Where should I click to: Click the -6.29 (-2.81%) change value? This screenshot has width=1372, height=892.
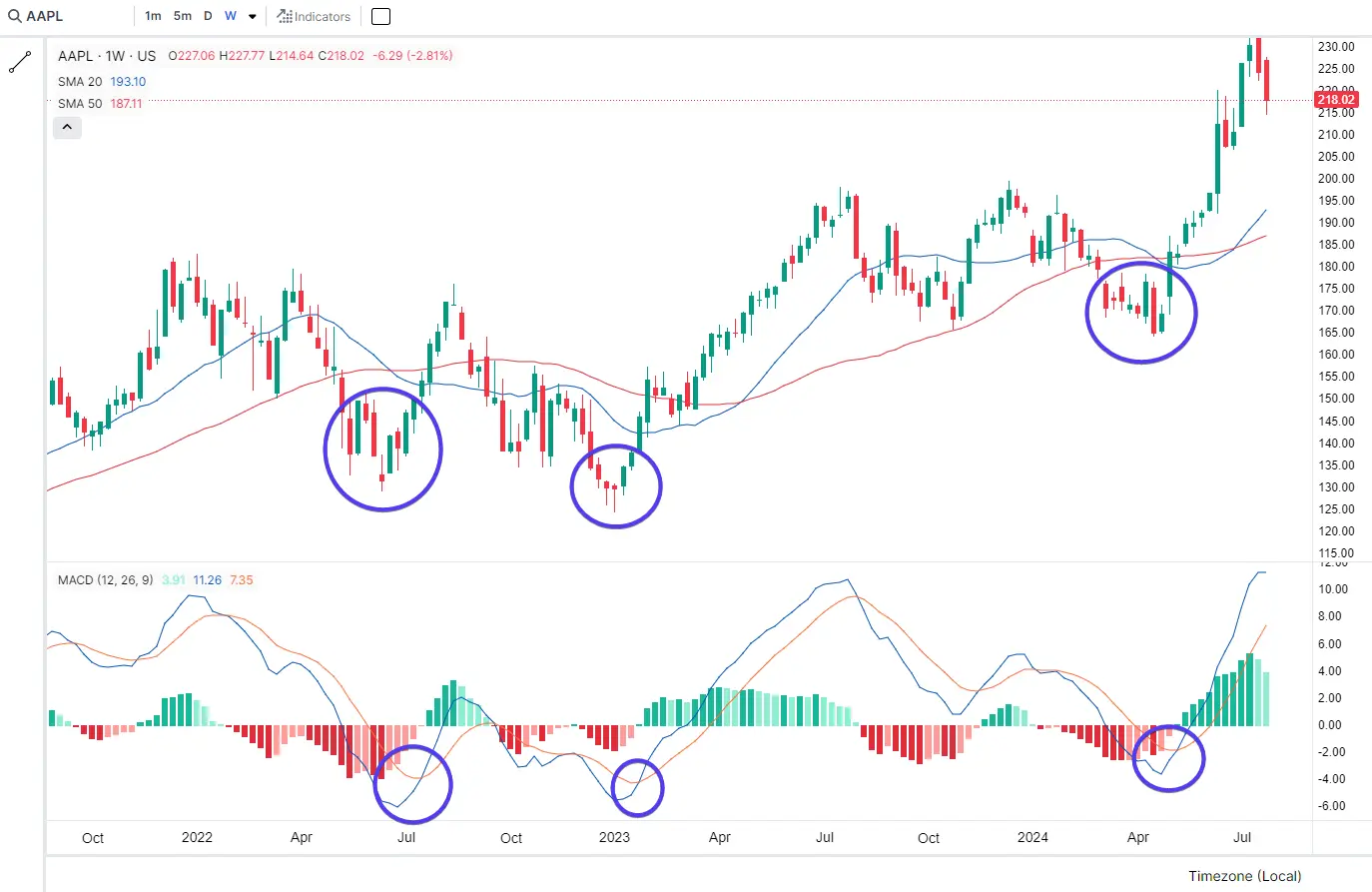click(412, 56)
